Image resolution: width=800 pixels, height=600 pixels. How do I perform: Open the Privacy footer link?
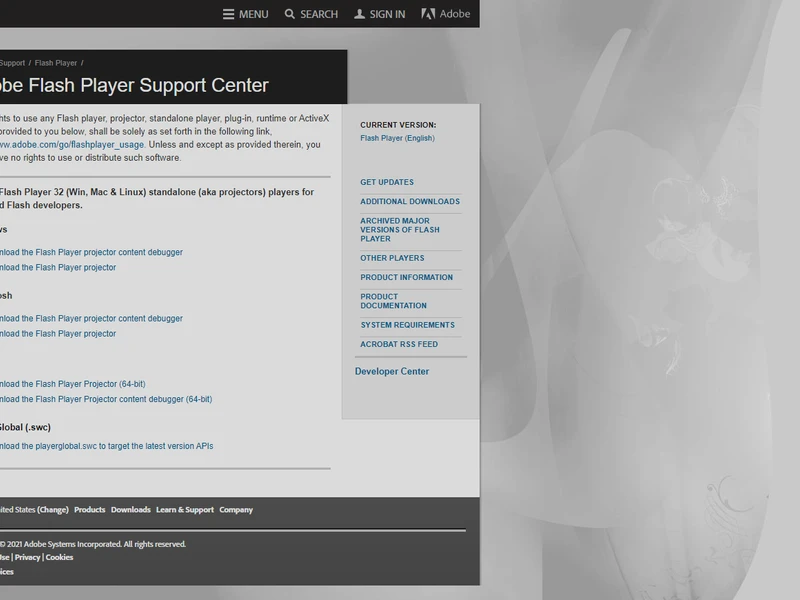point(28,557)
